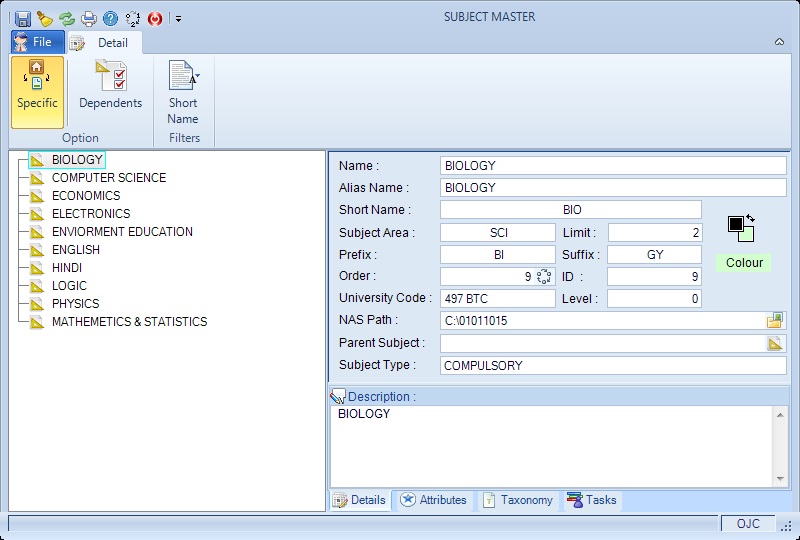Click the red power exit icon

[x=155, y=19]
